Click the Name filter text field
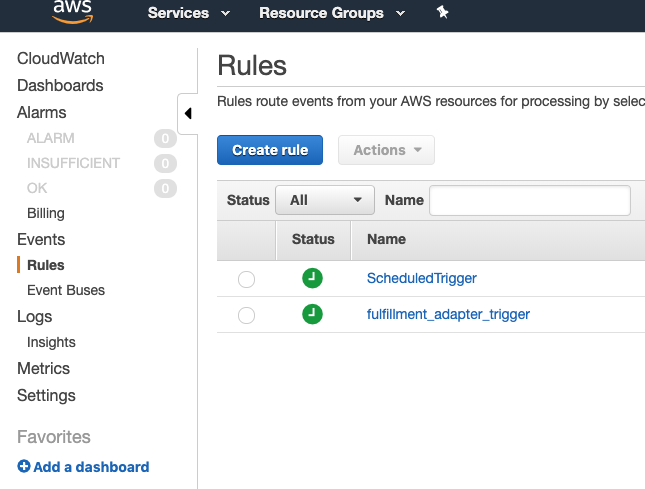 (x=530, y=200)
